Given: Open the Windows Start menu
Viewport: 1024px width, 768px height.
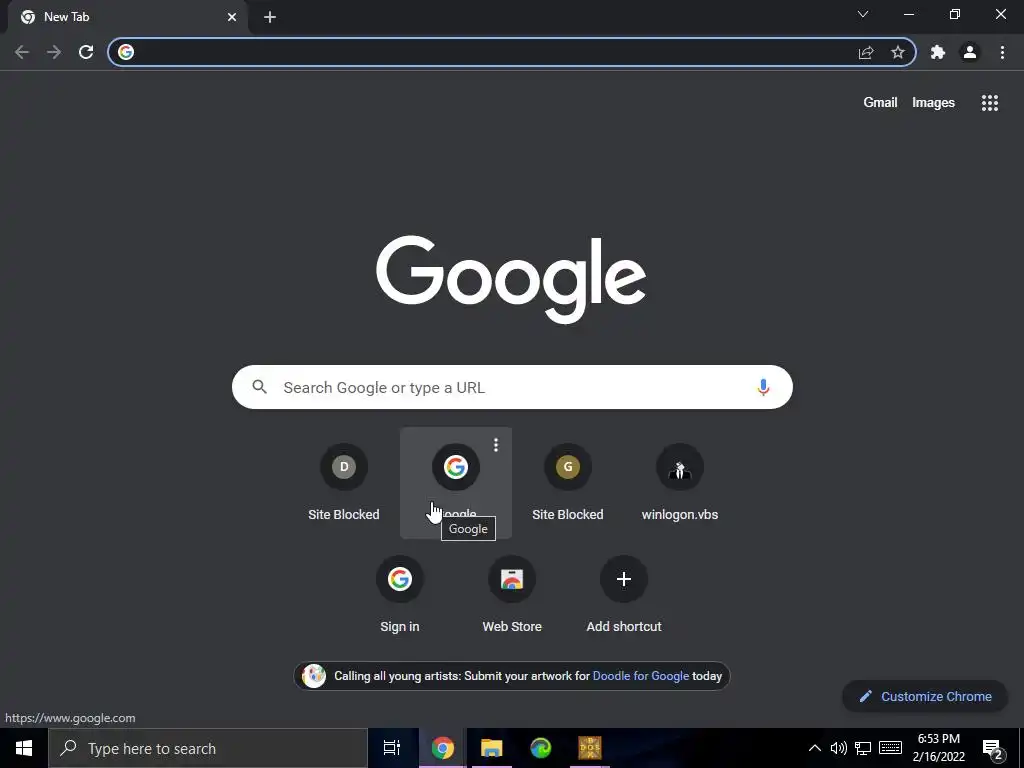Looking at the screenshot, I should point(24,748).
